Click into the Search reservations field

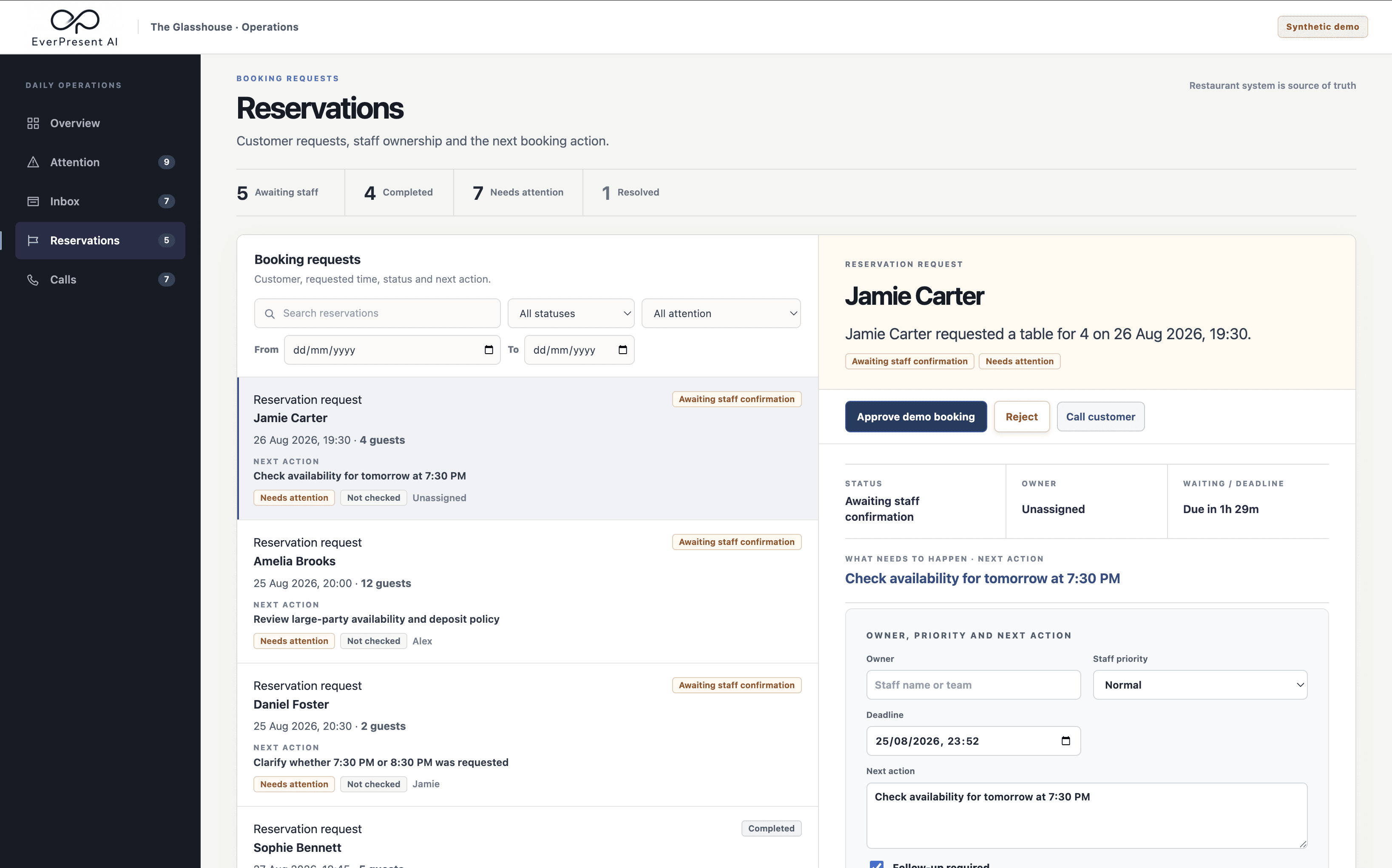click(377, 313)
